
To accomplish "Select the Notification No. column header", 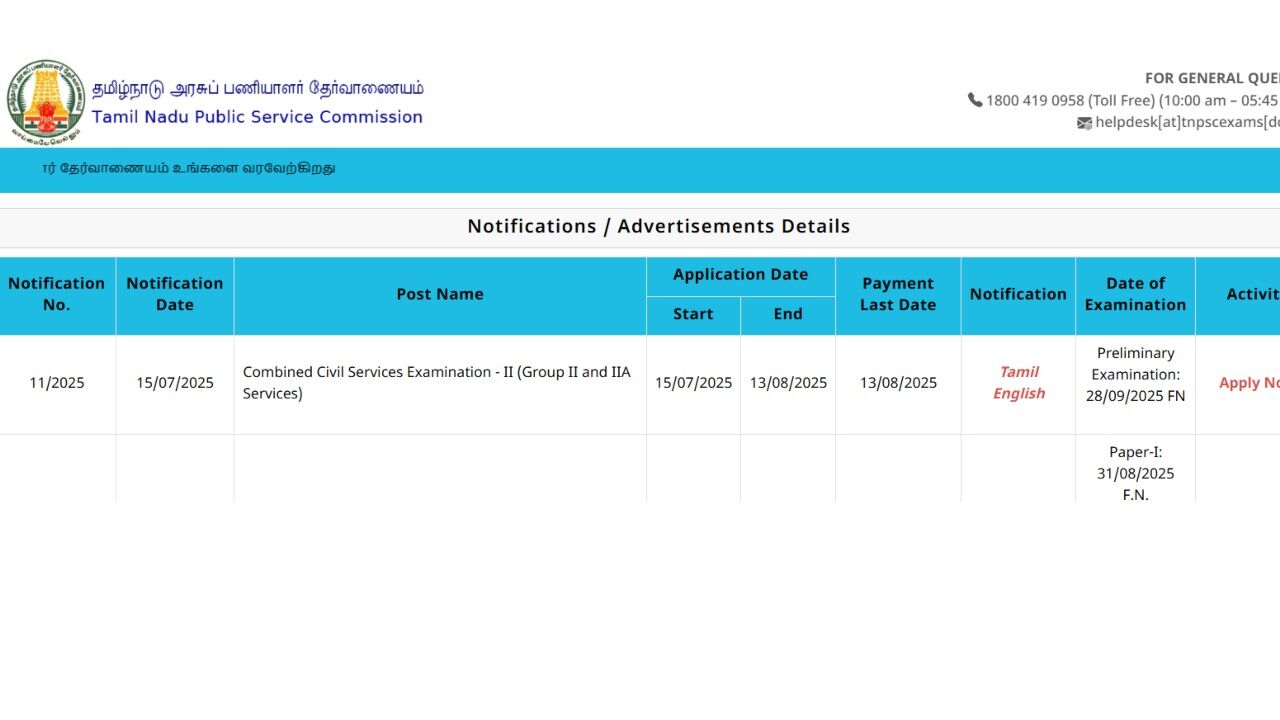I will (x=57, y=294).
